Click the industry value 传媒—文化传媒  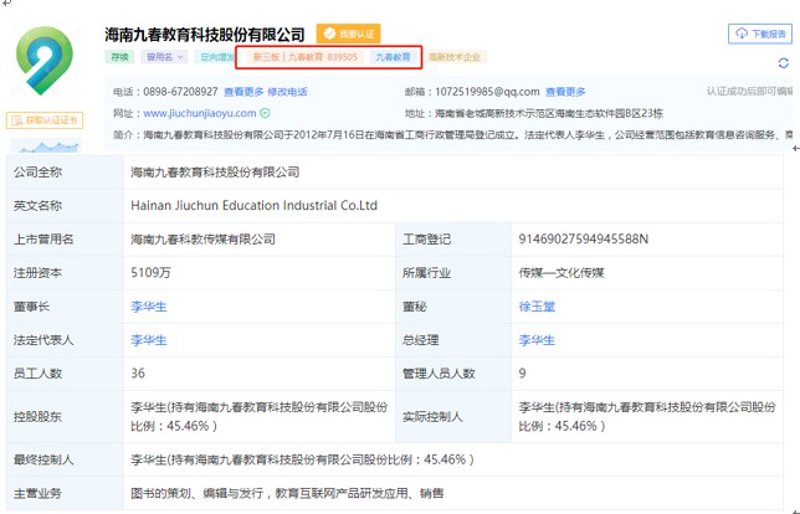coord(561,273)
